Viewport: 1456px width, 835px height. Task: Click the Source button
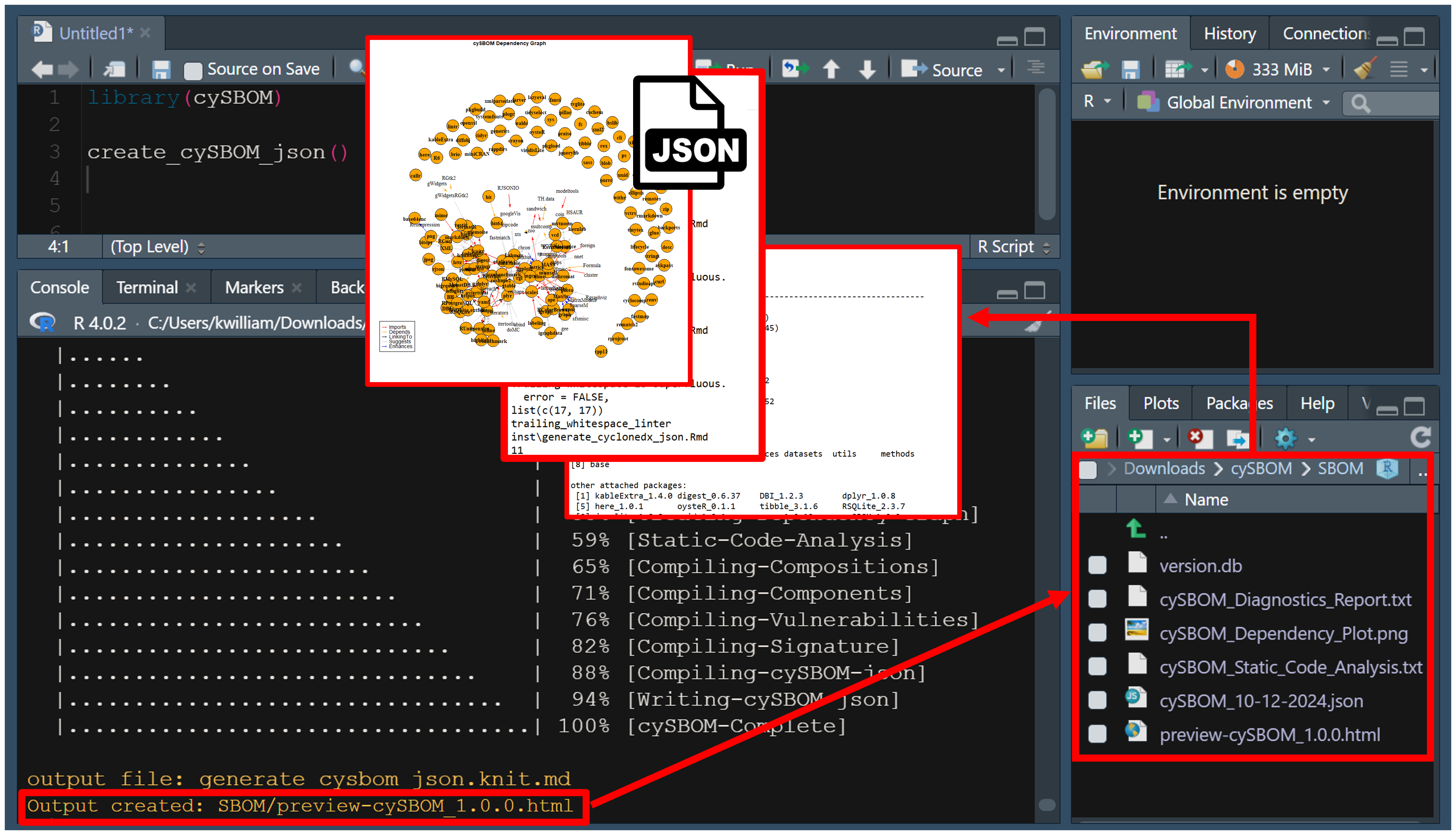(942, 70)
